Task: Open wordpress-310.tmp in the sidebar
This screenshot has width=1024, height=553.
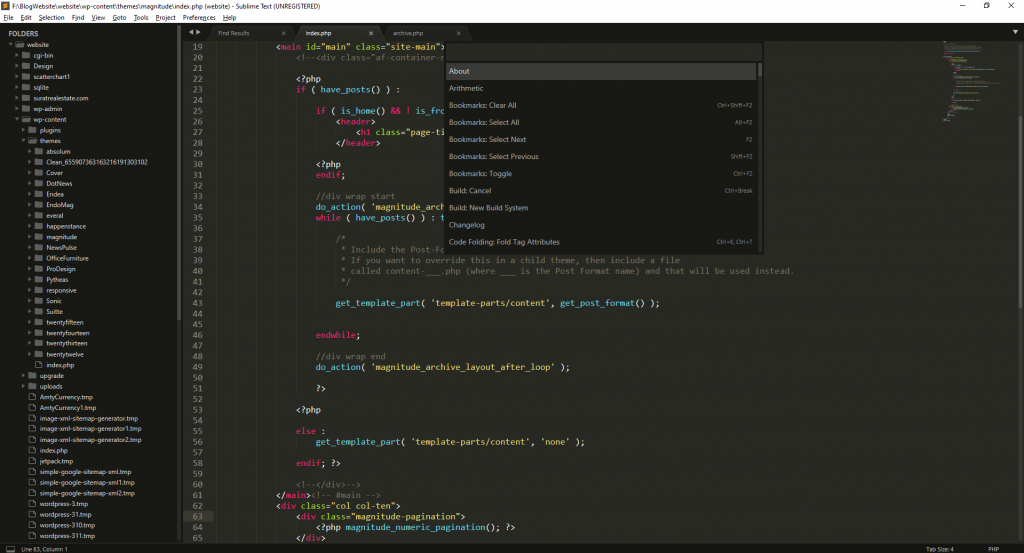Action: pyautogui.click(x=68, y=524)
